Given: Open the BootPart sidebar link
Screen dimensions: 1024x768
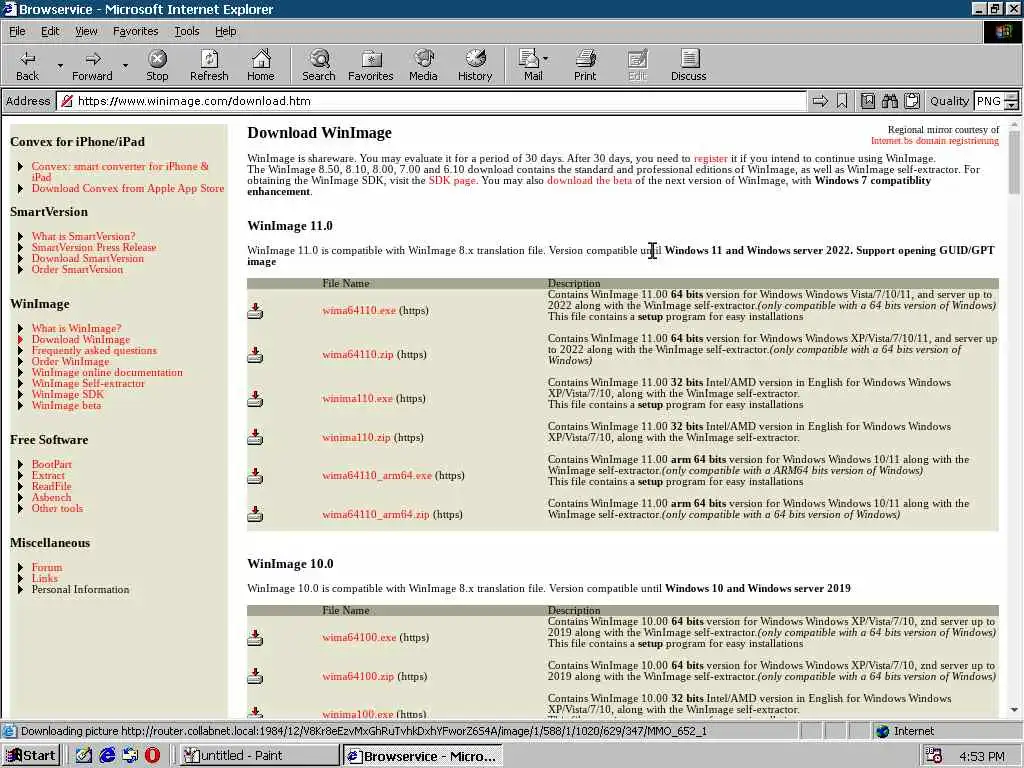Looking at the screenshot, I should pyautogui.click(x=52, y=464).
